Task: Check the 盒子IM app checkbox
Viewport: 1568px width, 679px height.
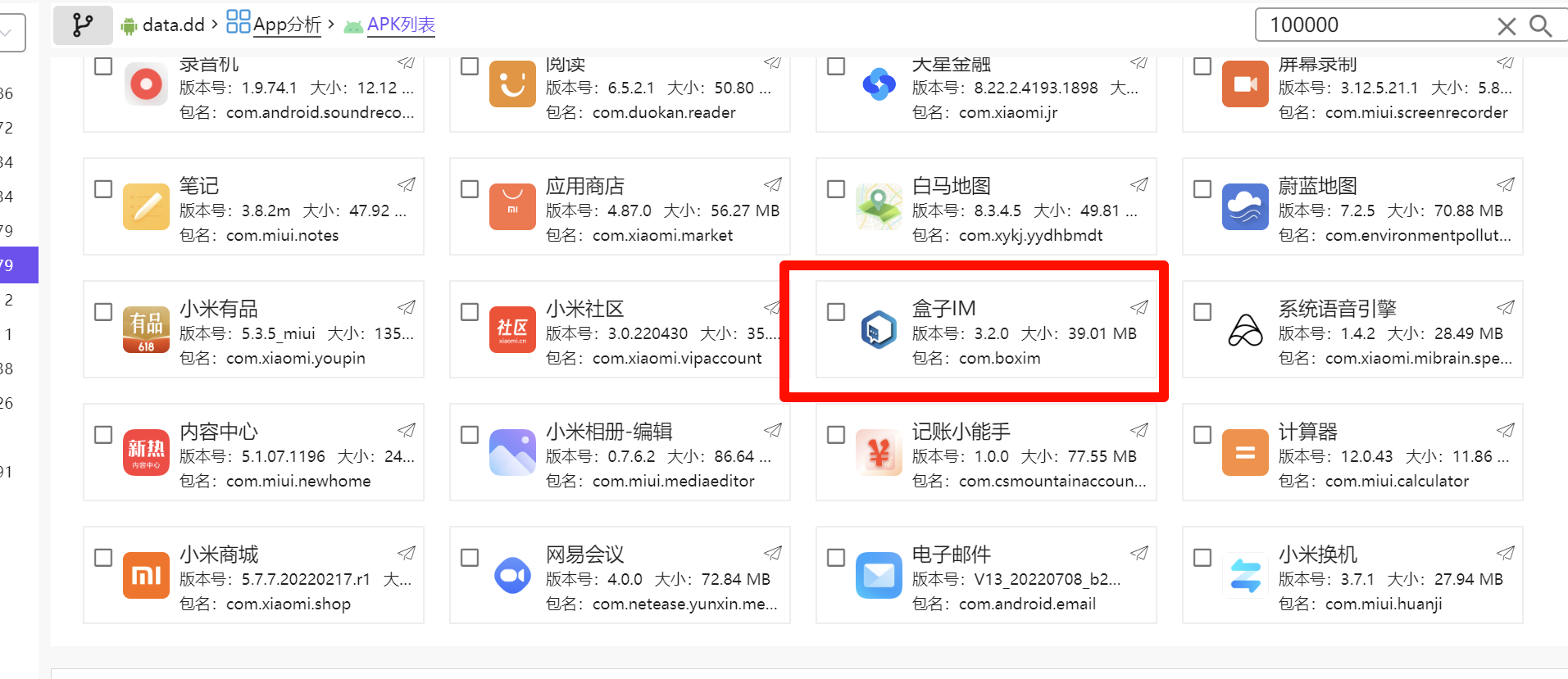Action: click(836, 312)
